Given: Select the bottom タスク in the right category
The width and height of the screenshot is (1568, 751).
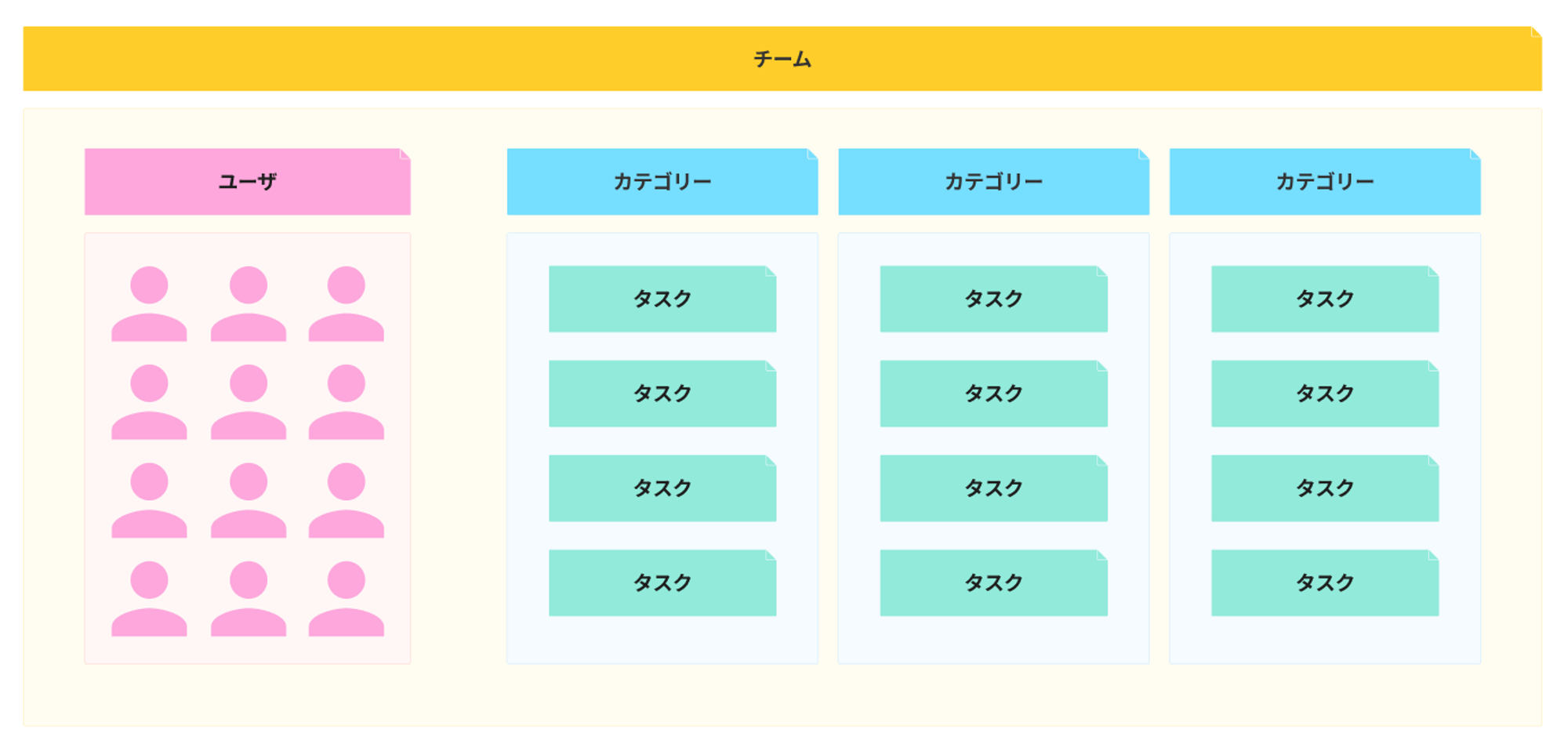Looking at the screenshot, I should [x=1324, y=582].
